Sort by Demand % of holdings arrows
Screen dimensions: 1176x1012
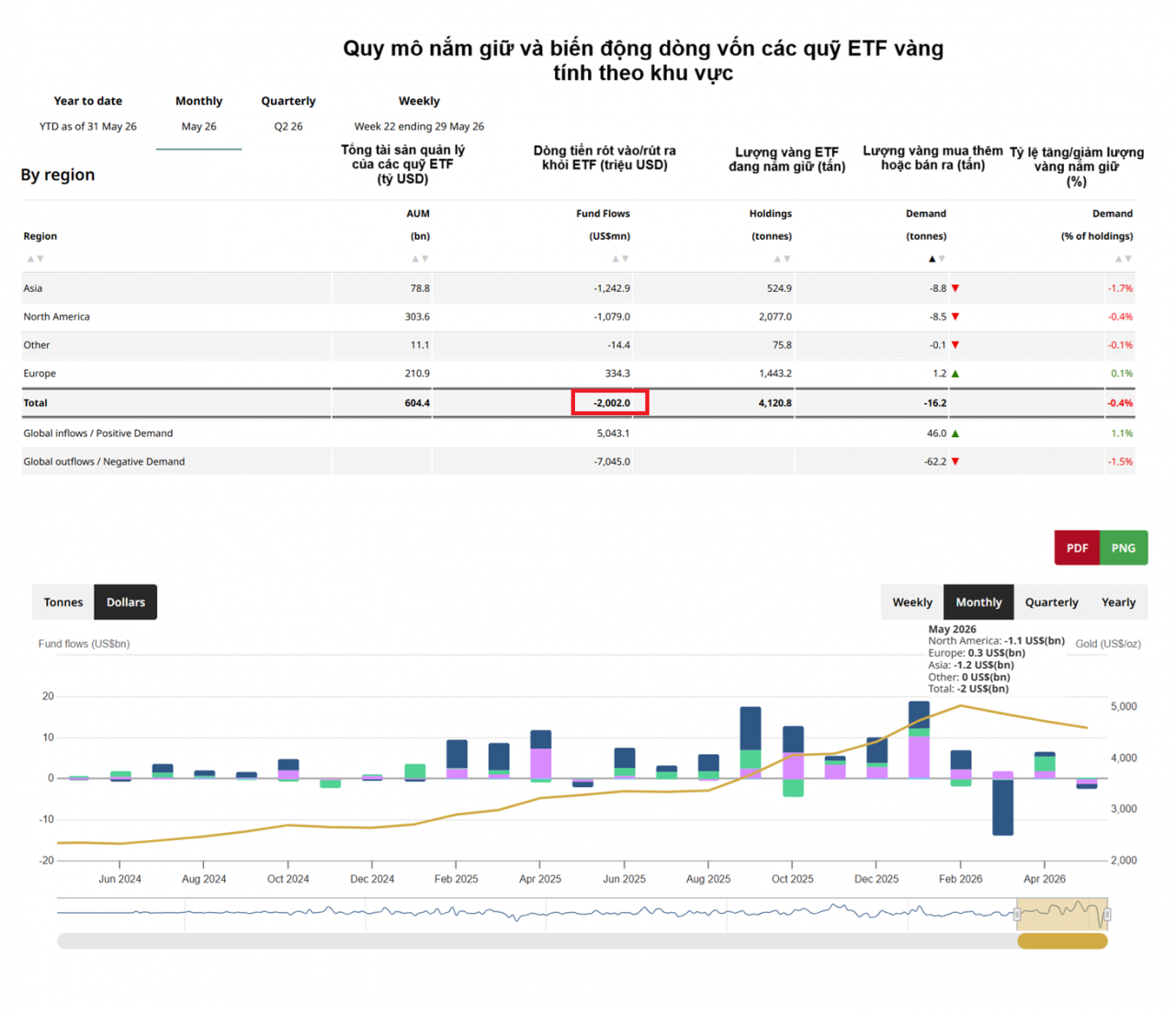[1124, 259]
